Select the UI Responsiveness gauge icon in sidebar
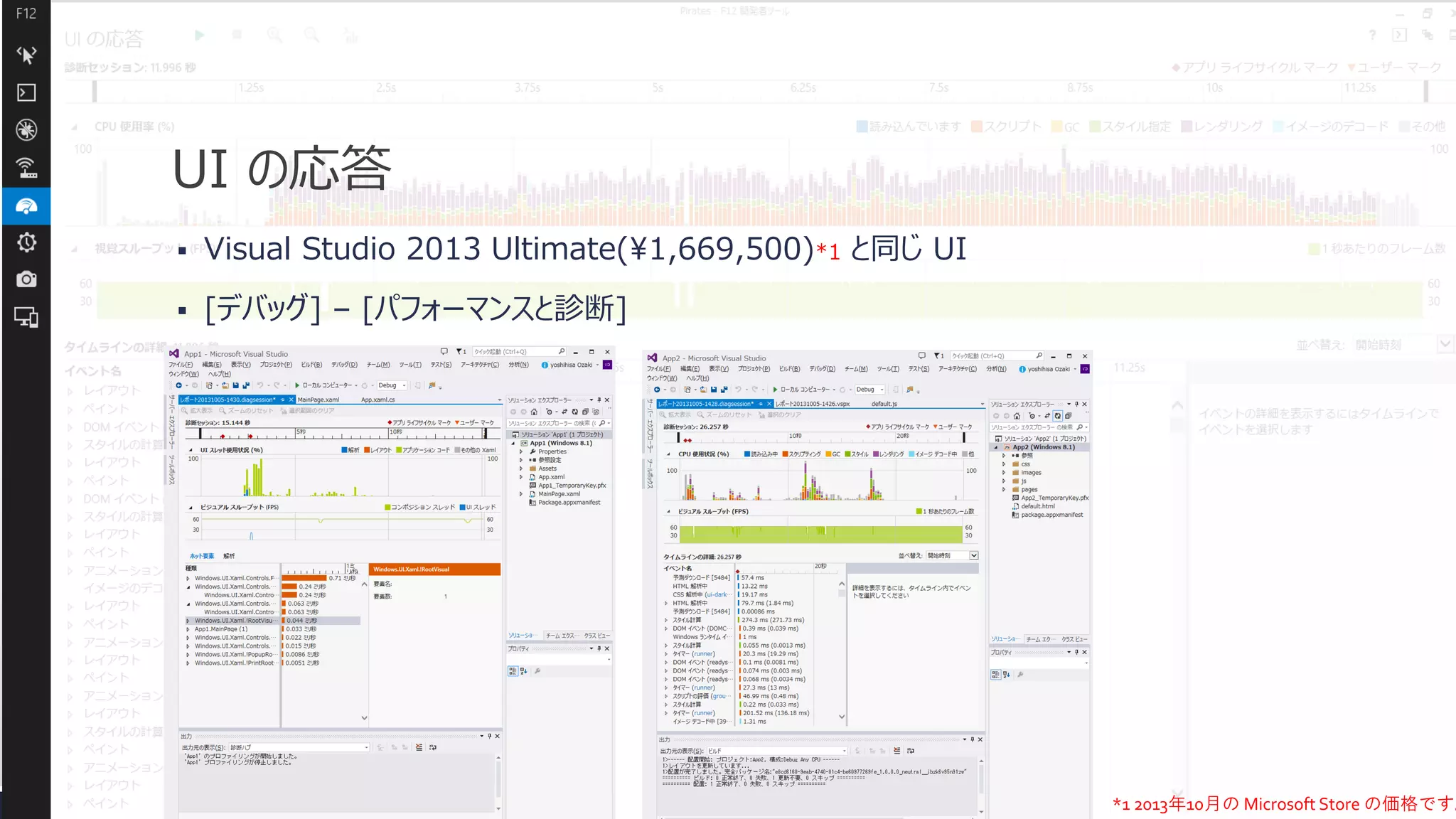The image size is (1456, 819). pos(26,206)
